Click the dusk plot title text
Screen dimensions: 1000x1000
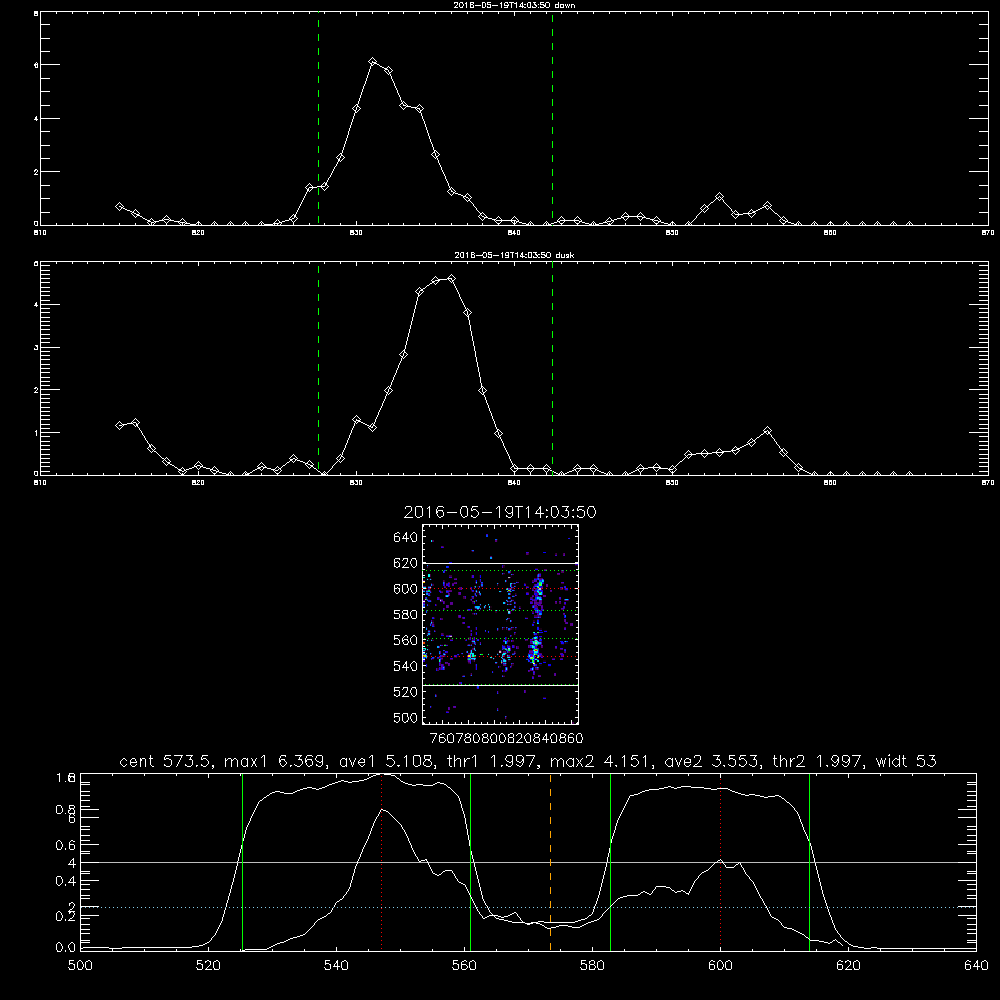tap(514, 255)
